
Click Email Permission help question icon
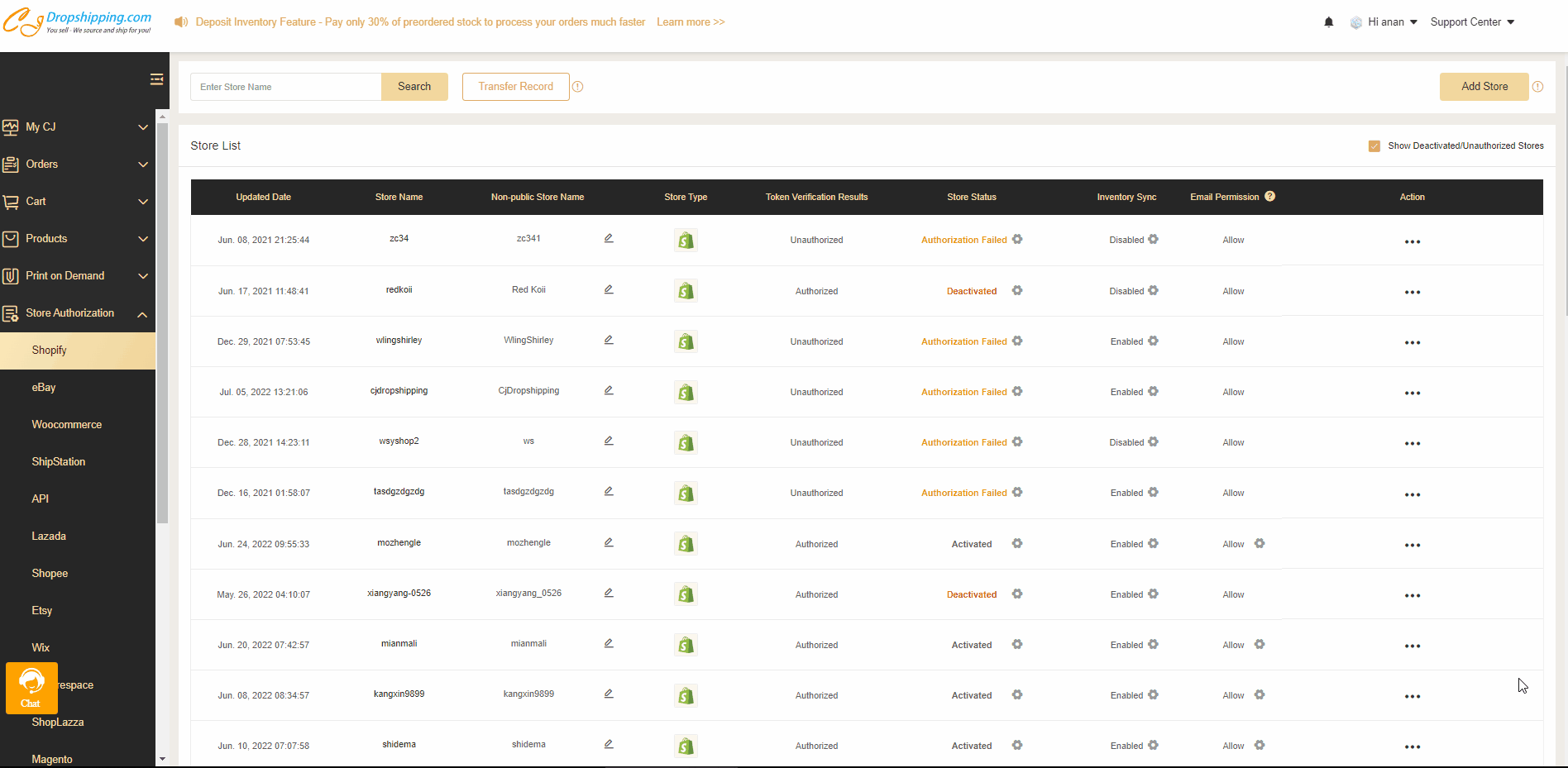(1270, 197)
